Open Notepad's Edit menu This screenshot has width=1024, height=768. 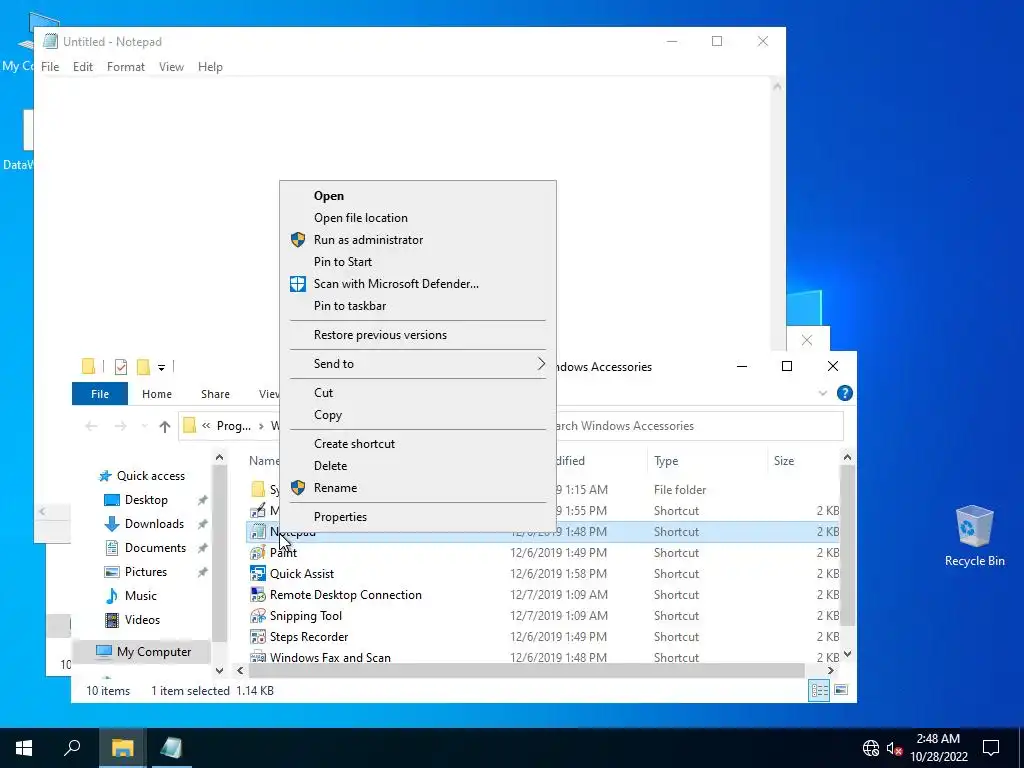83,67
